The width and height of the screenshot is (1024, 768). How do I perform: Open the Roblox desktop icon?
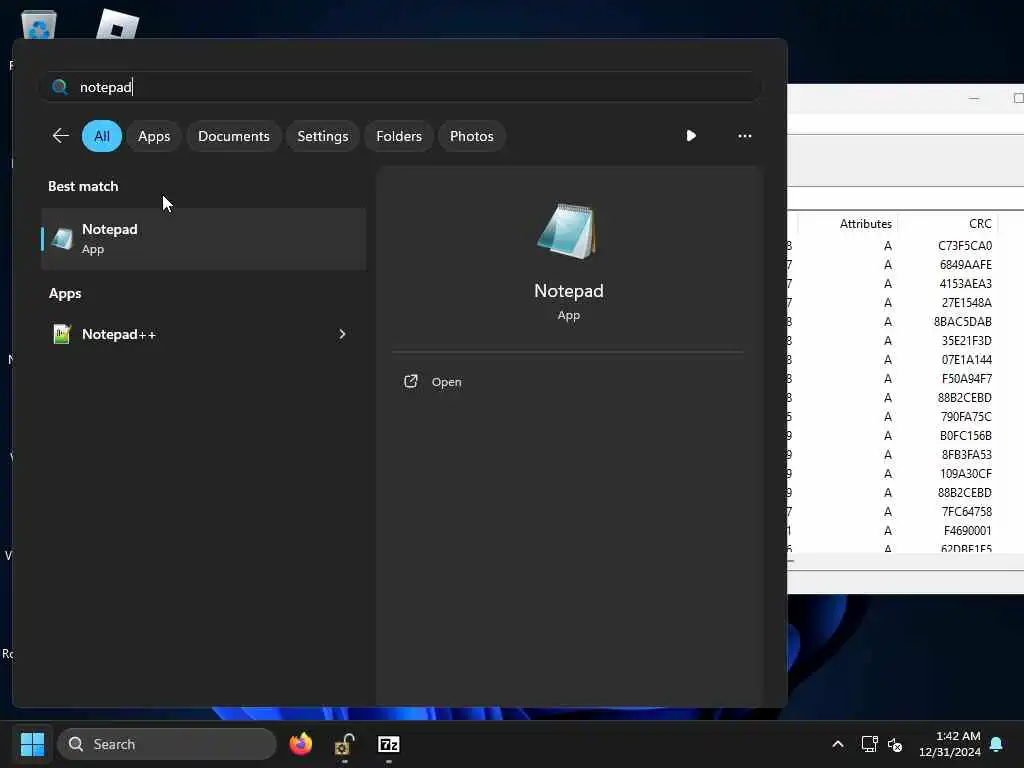point(117,25)
